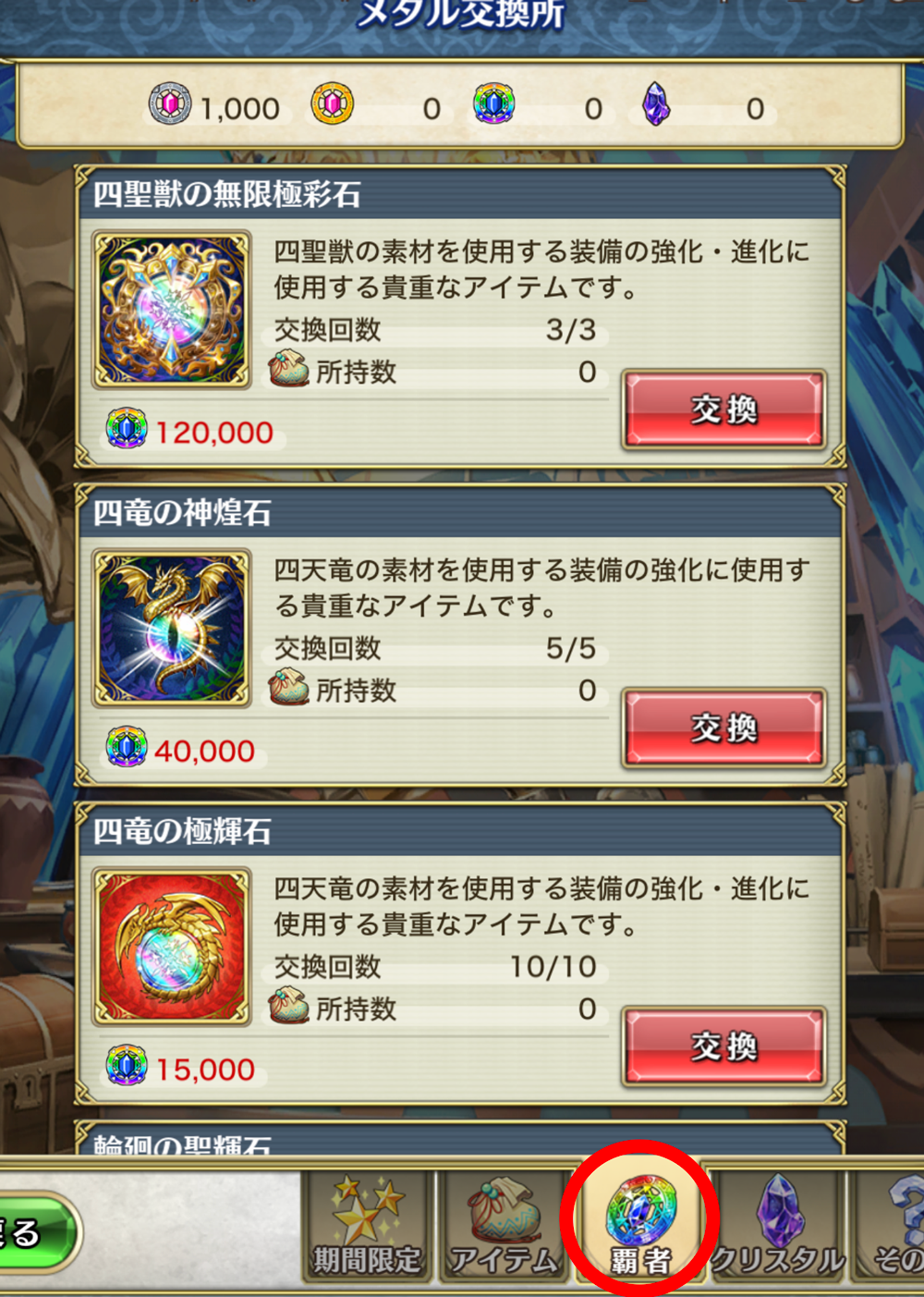924x1297 pixels.
Task: Tap the 四聖獣の無限極彩石 item icon
Action: click(172, 310)
